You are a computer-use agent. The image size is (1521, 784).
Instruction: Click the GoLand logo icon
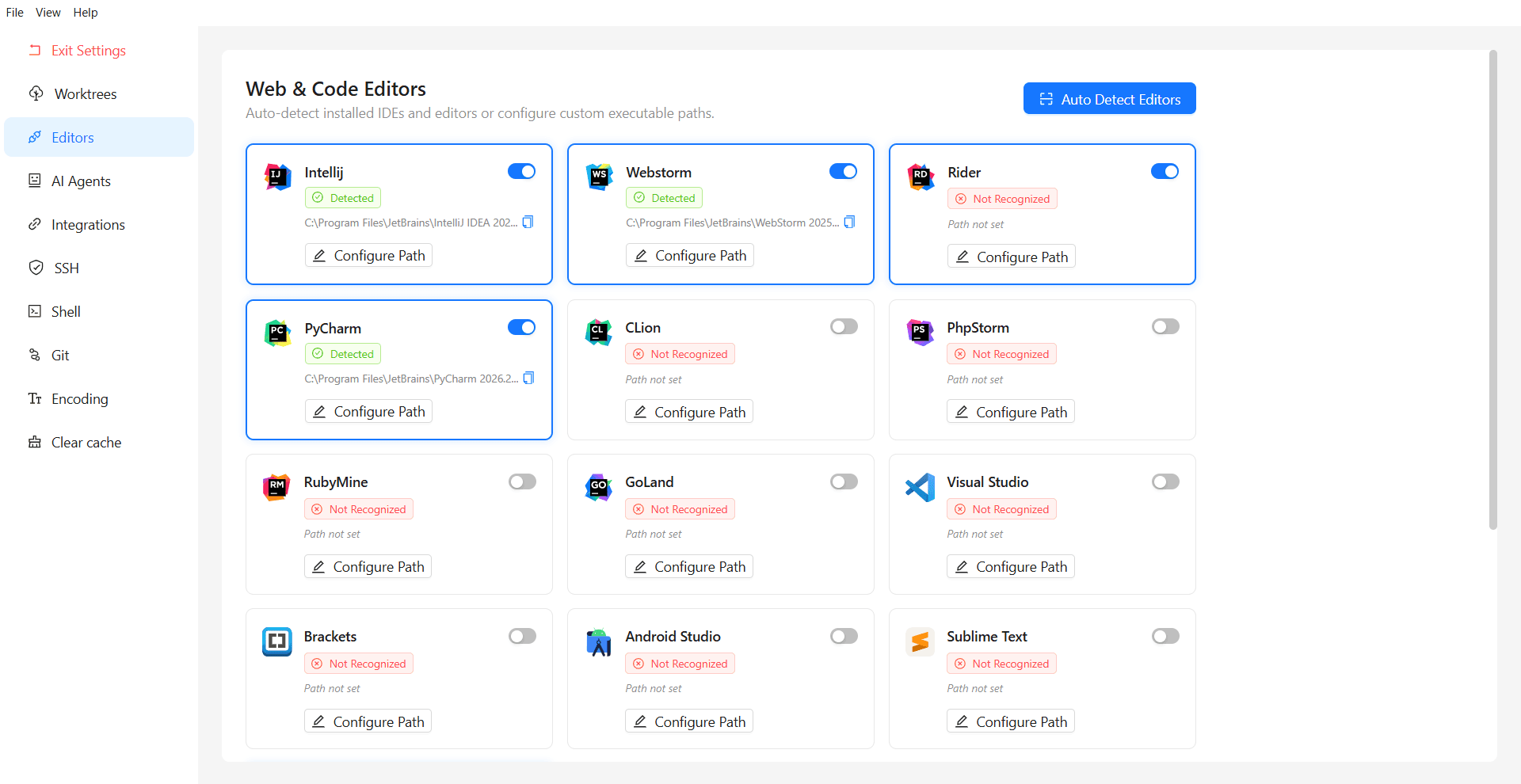point(598,486)
